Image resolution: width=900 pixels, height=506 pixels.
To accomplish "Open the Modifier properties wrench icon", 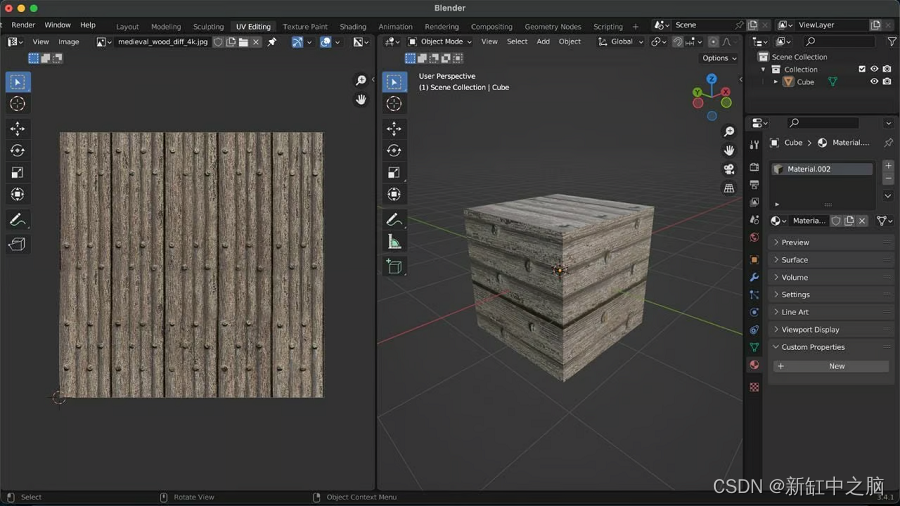I will [754, 277].
